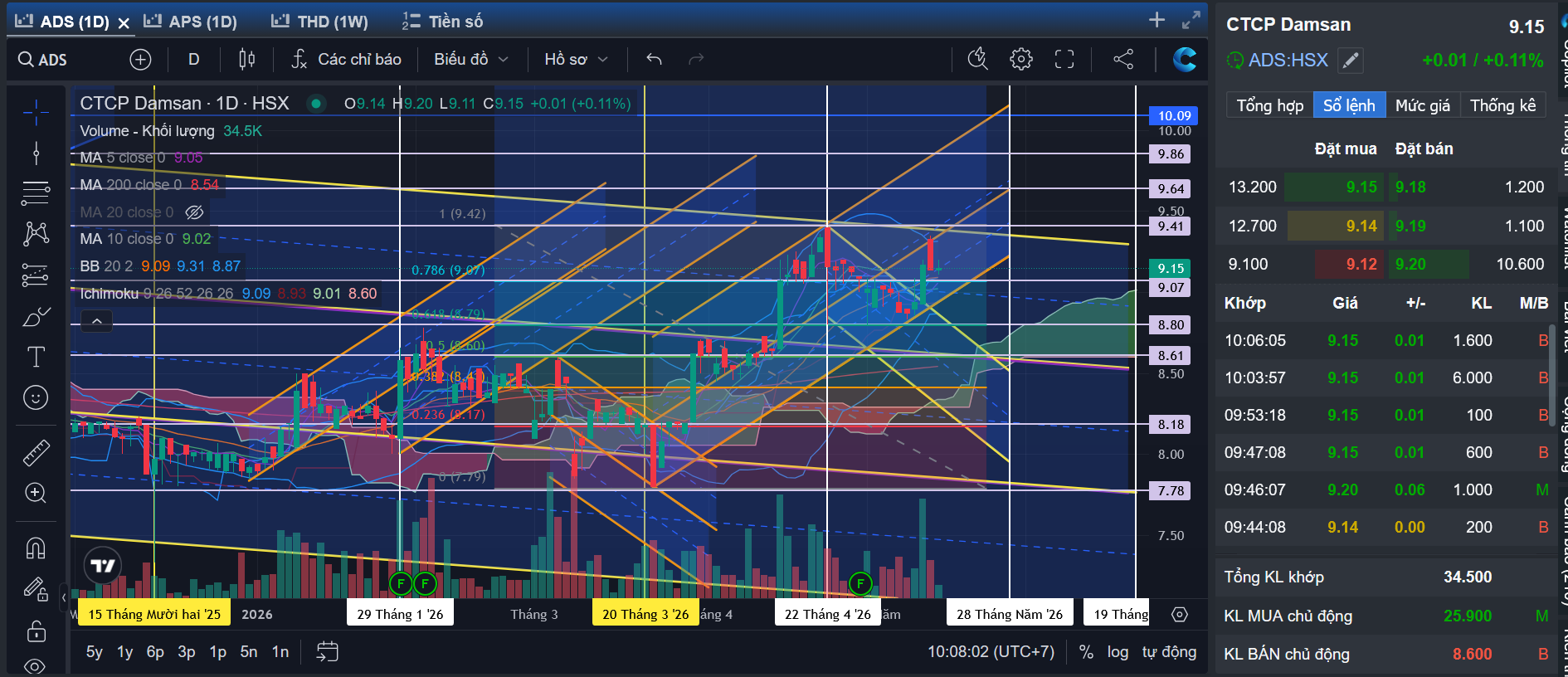
Task: Edit ADS:HSX with the pencil icon
Action: (x=1351, y=60)
